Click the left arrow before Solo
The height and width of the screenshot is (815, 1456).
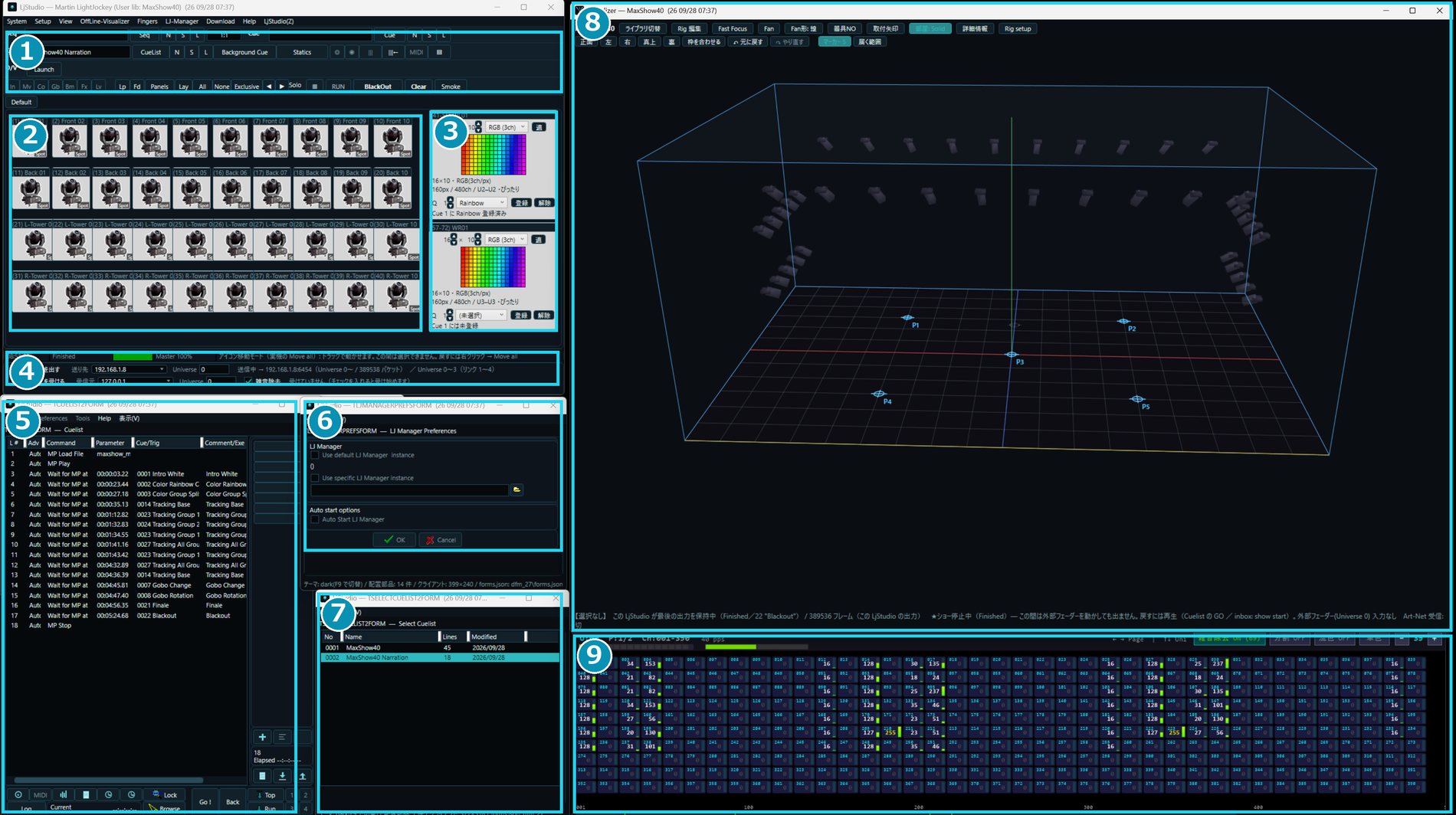(269, 87)
